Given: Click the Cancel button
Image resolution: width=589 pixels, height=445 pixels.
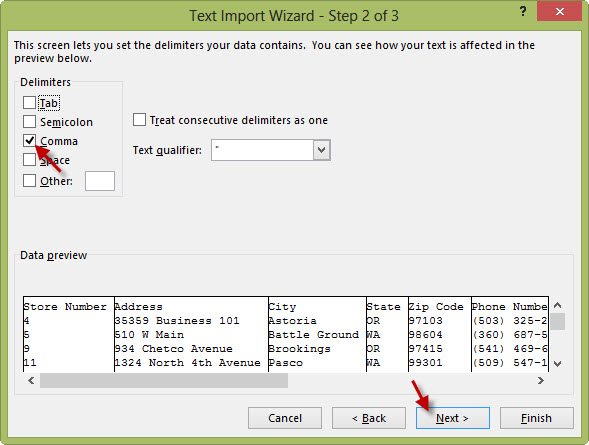Looking at the screenshot, I should pyautogui.click(x=285, y=418).
